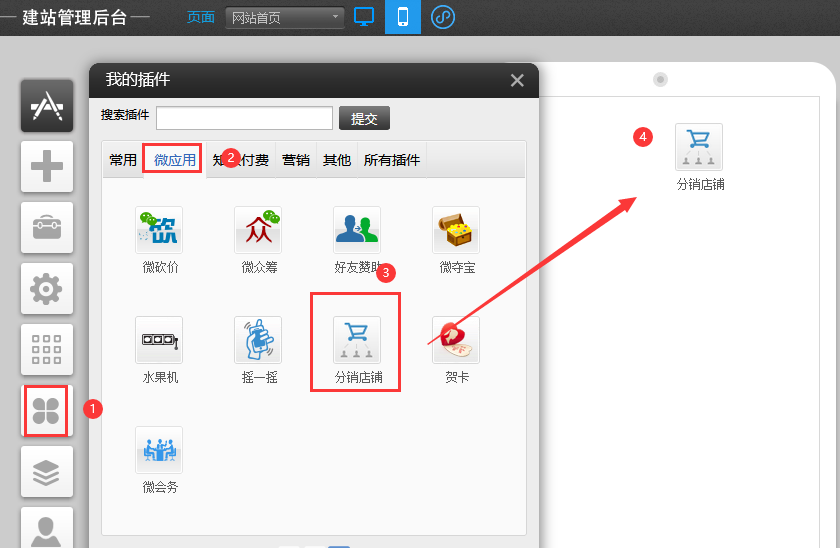Image resolution: width=840 pixels, height=548 pixels.
Task: Open the 所有插件 tab
Action: [x=392, y=160]
